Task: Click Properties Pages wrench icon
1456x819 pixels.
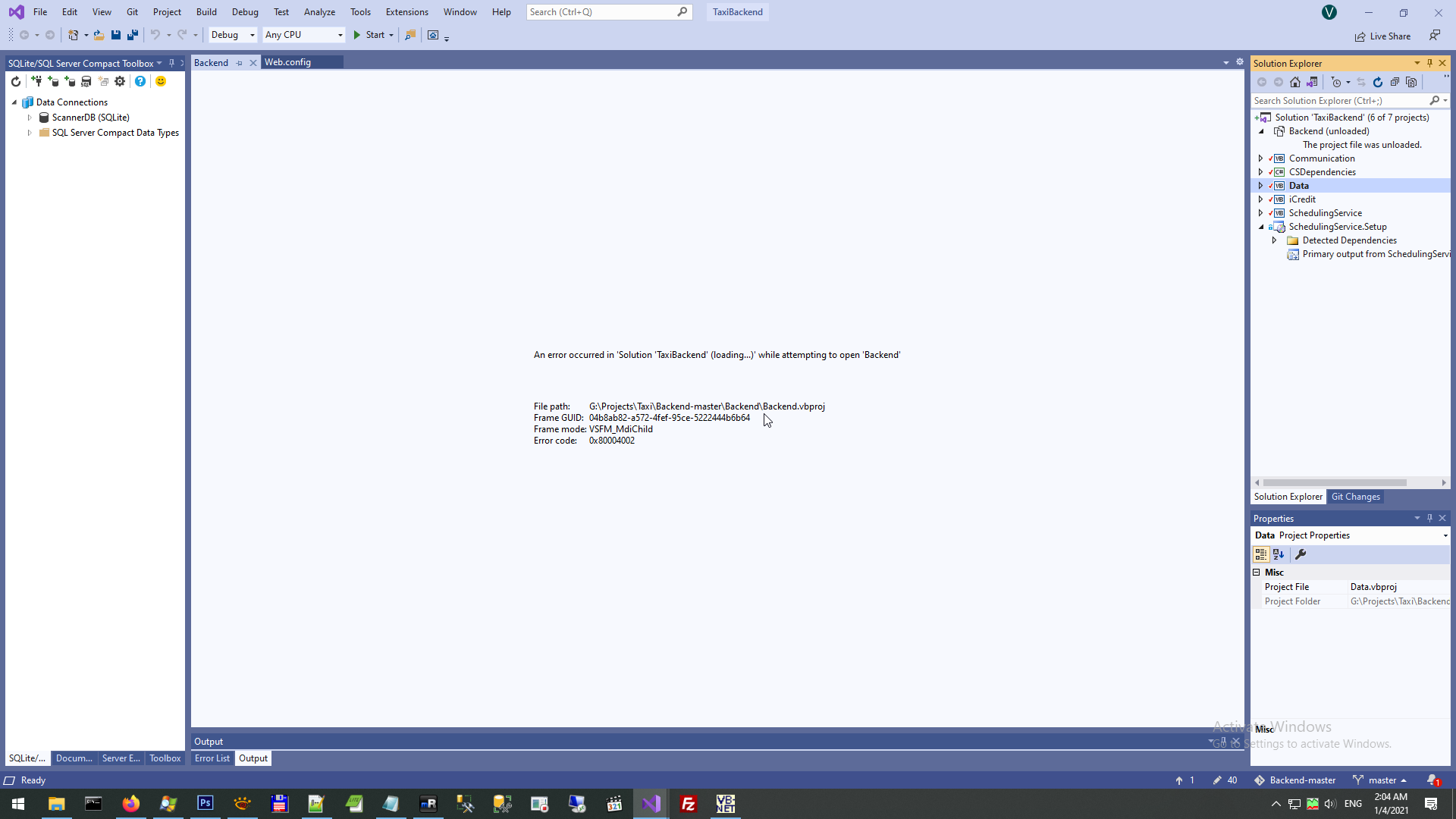Action: point(1301,554)
